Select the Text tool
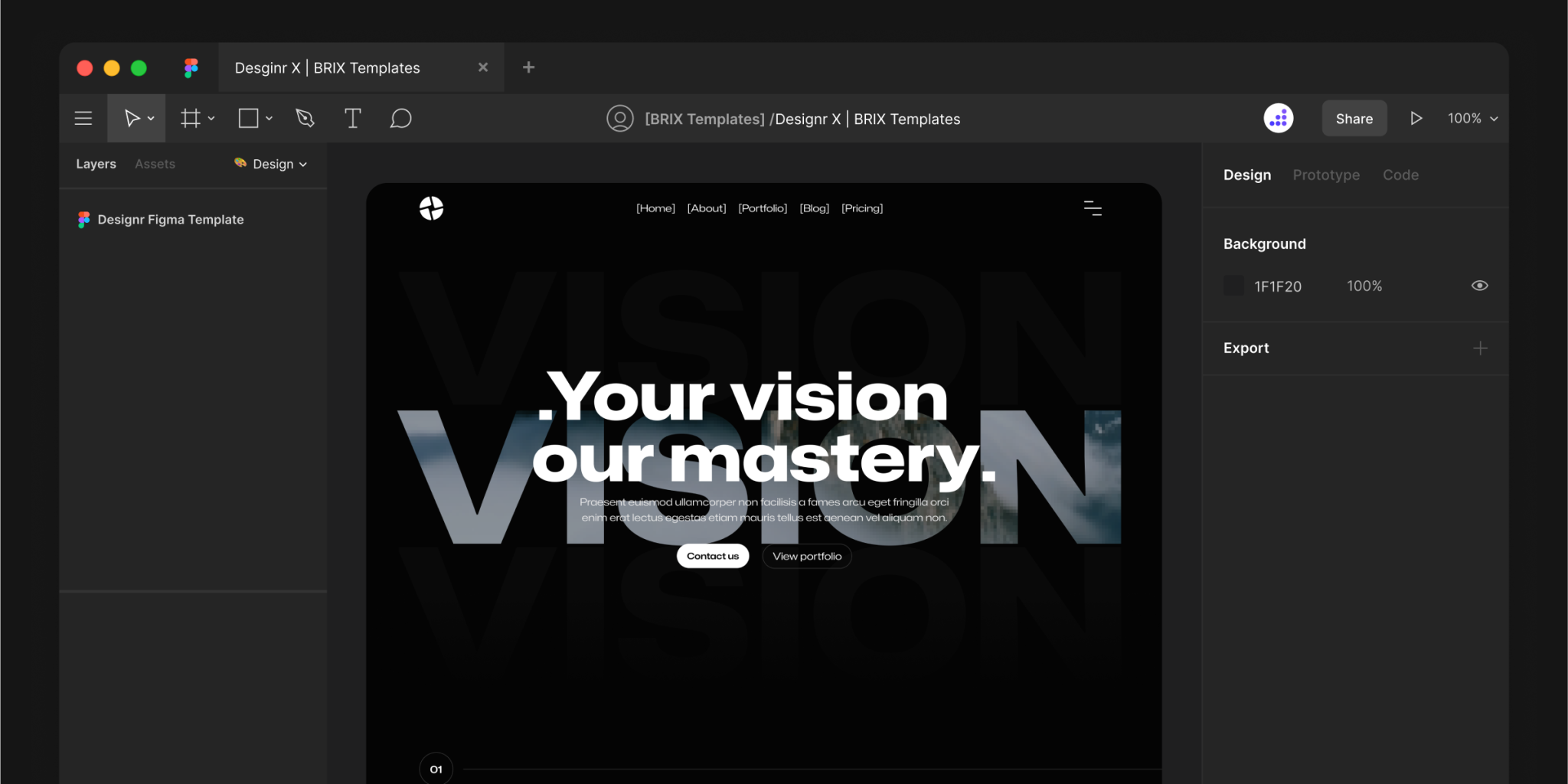Image resolution: width=1568 pixels, height=784 pixels. (x=352, y=118)
